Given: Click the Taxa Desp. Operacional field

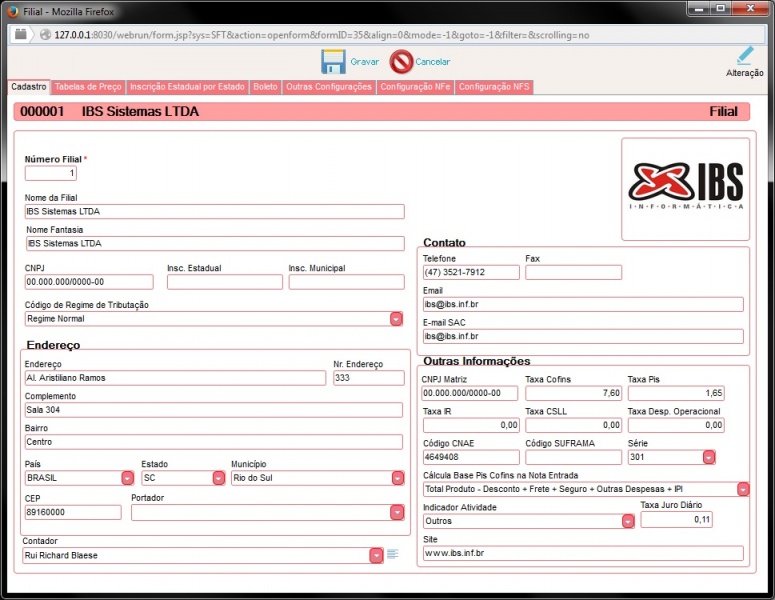Looking at the screenshot, I should coord(676,425).
